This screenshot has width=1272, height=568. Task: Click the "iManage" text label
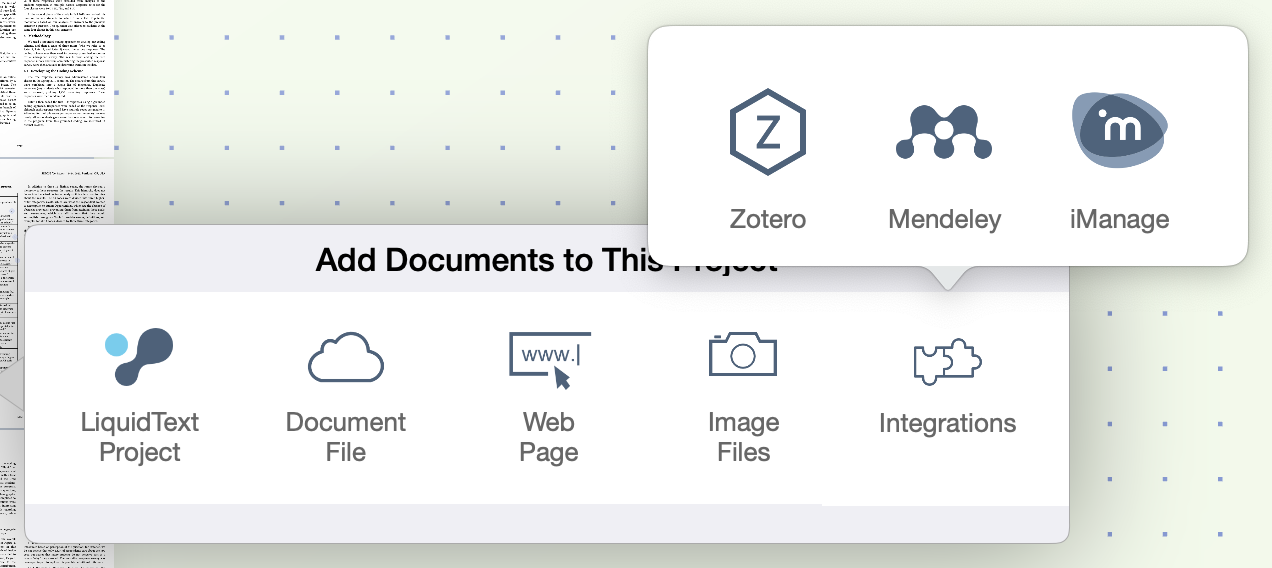tap(1119, 218)
